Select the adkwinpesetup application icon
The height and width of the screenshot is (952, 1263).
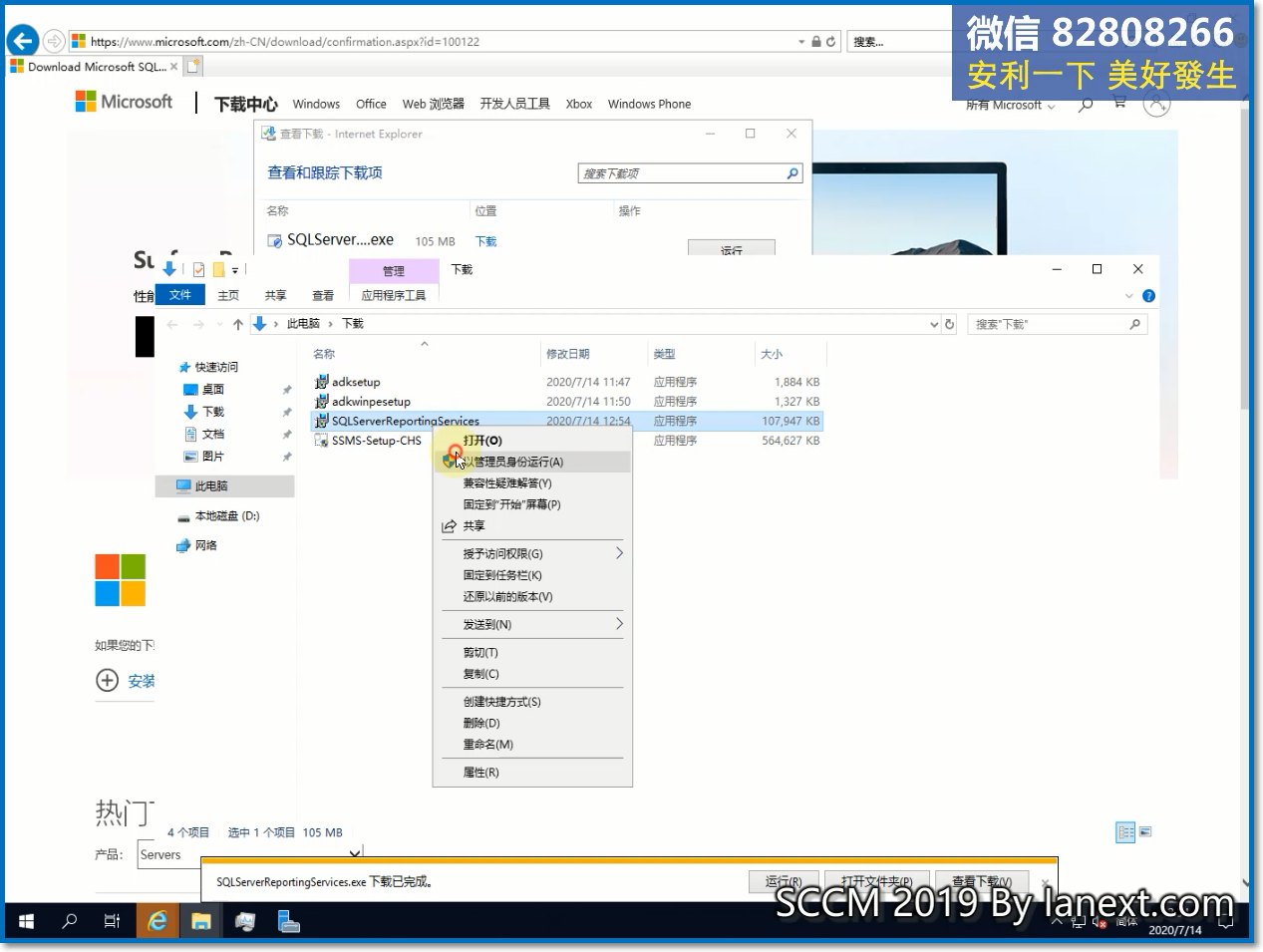[x=321, y=402]
